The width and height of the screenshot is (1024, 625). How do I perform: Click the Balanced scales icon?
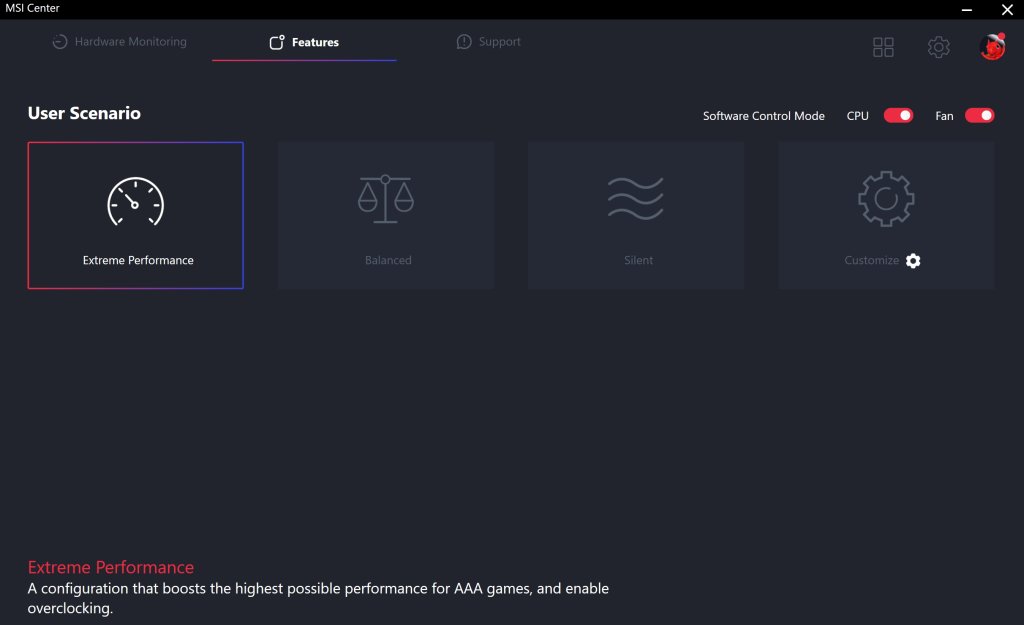385,199
